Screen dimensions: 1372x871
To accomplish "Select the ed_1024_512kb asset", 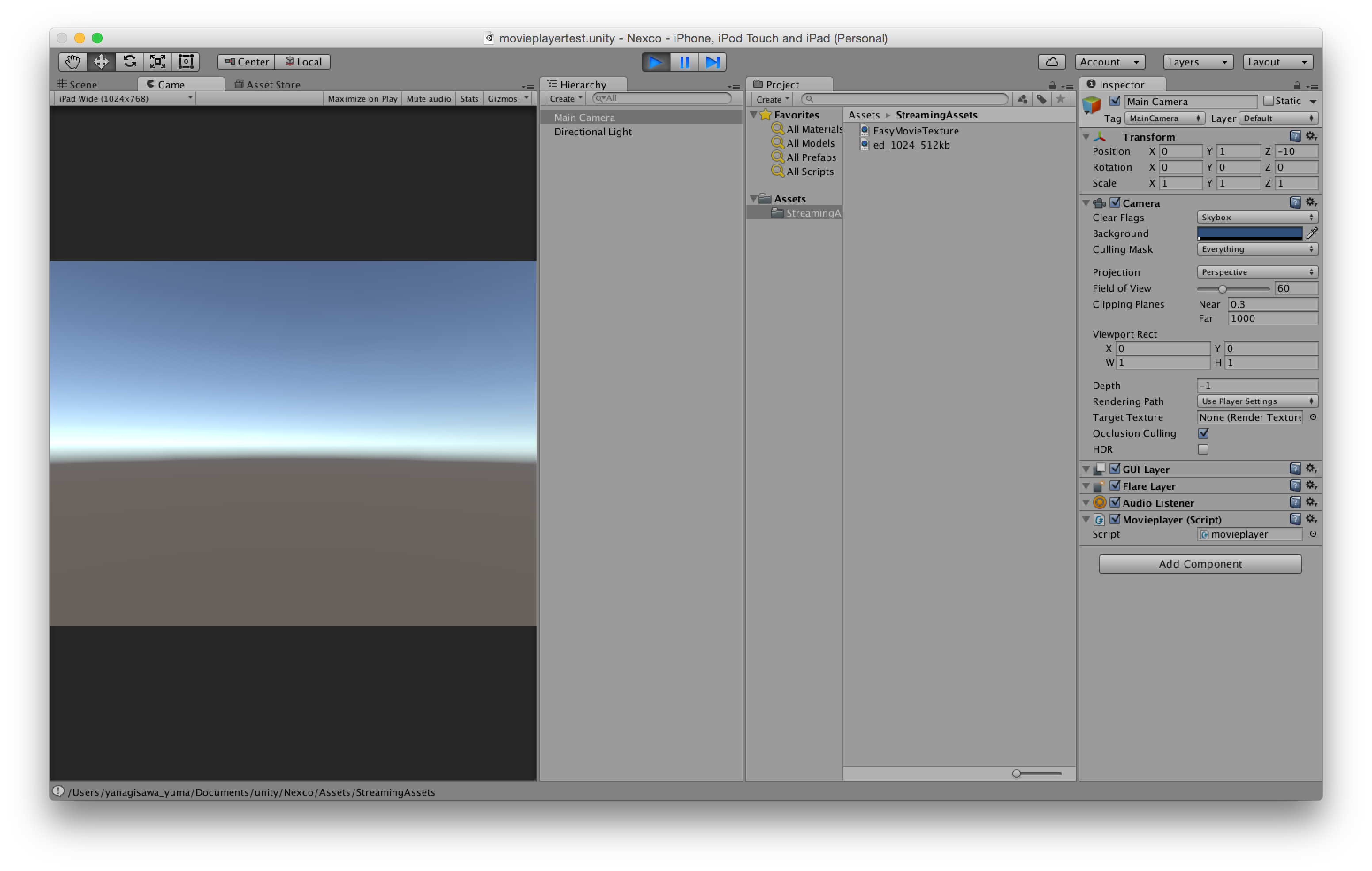I will (910, 145).
